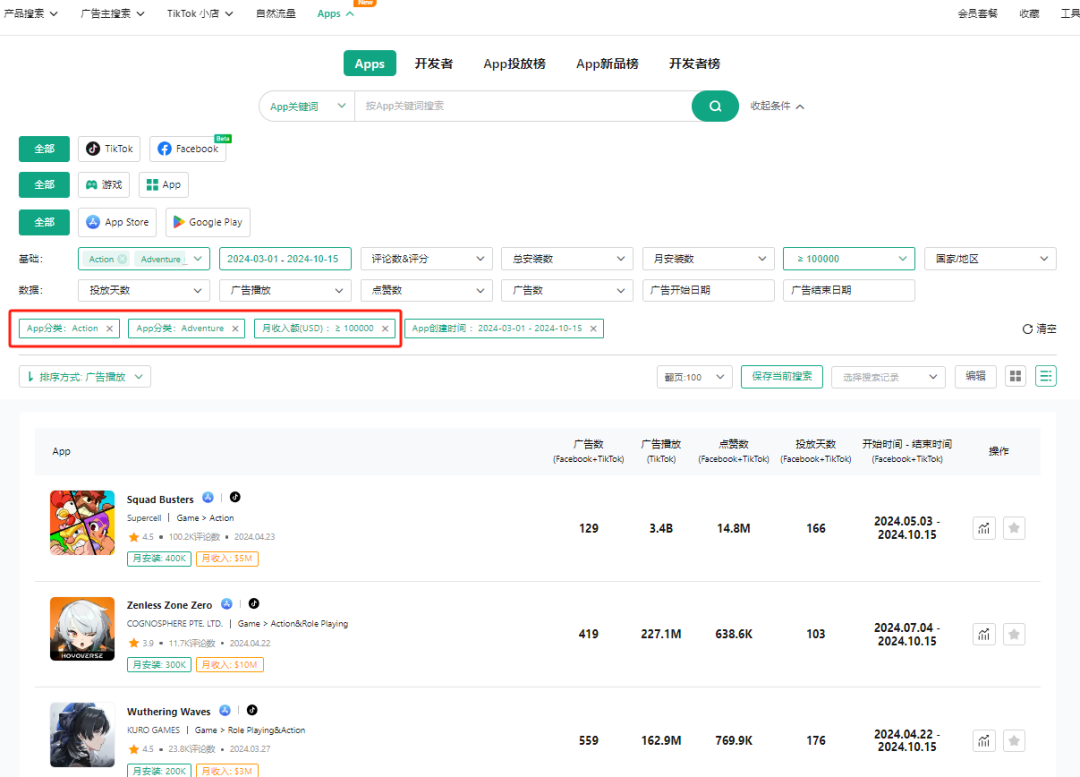This screenshot has width=1080, height=777.
Task: Select 全部 in the platform row
Action: pos(44,149)
